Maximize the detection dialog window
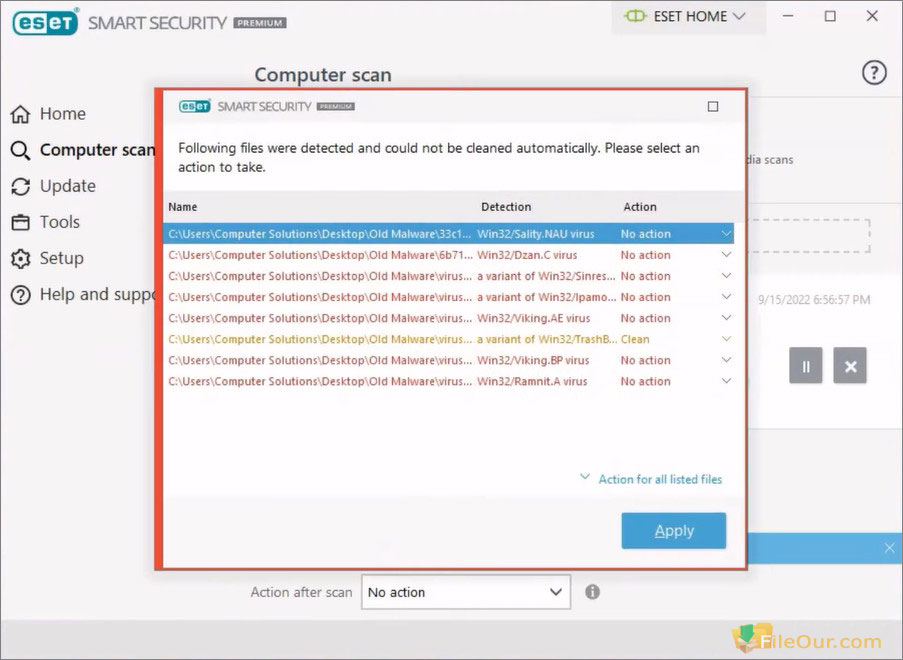The width and height of the screenshot is (903, 660). (x=713, y=107)
